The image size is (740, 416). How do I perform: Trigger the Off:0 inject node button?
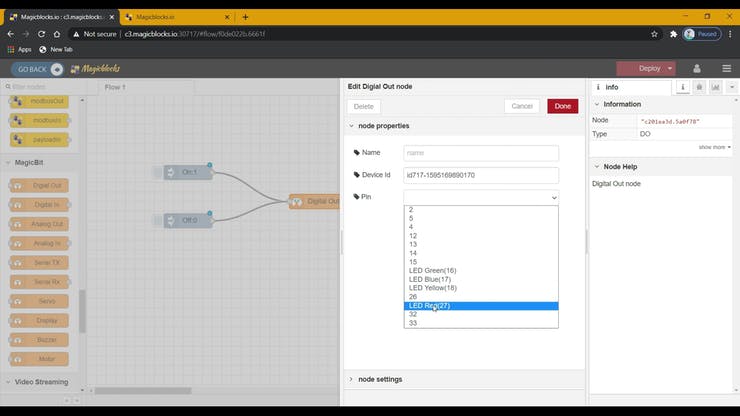157,221
